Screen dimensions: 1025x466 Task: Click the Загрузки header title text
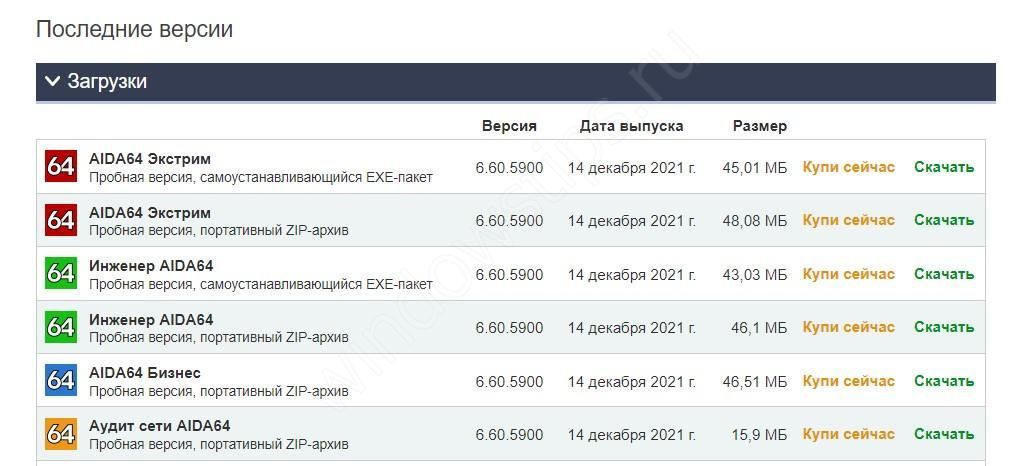click(107, 81)
